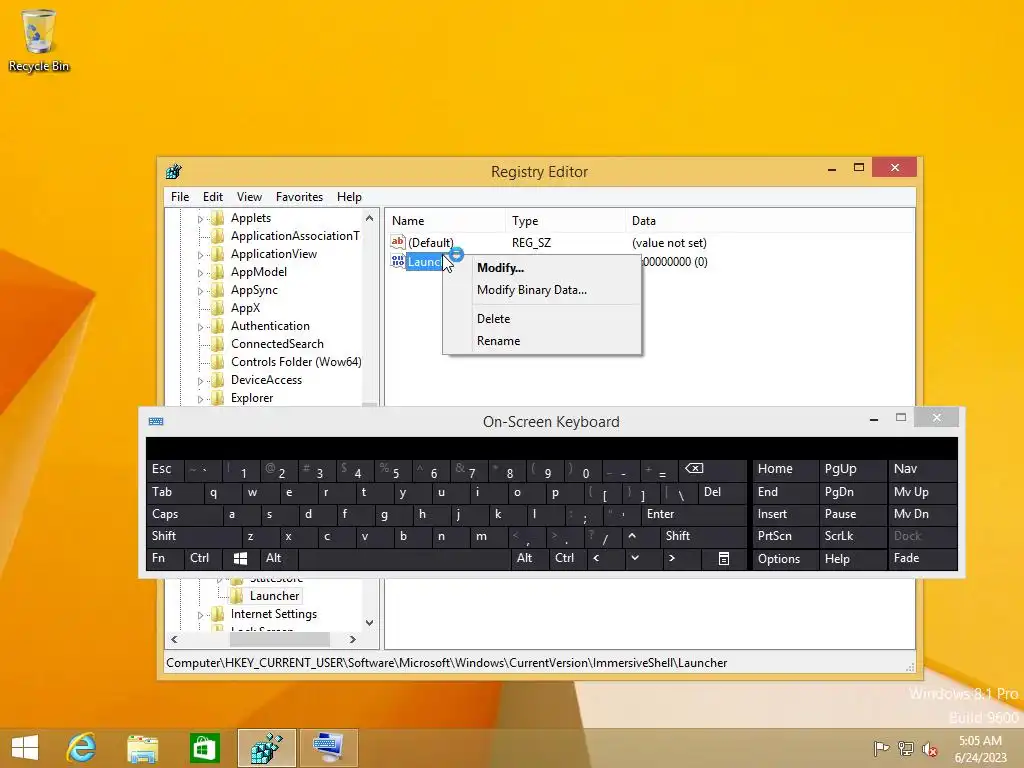
Task: Click the On-Screen Keyboard title bar icon
Action: [x=156, y=421]
